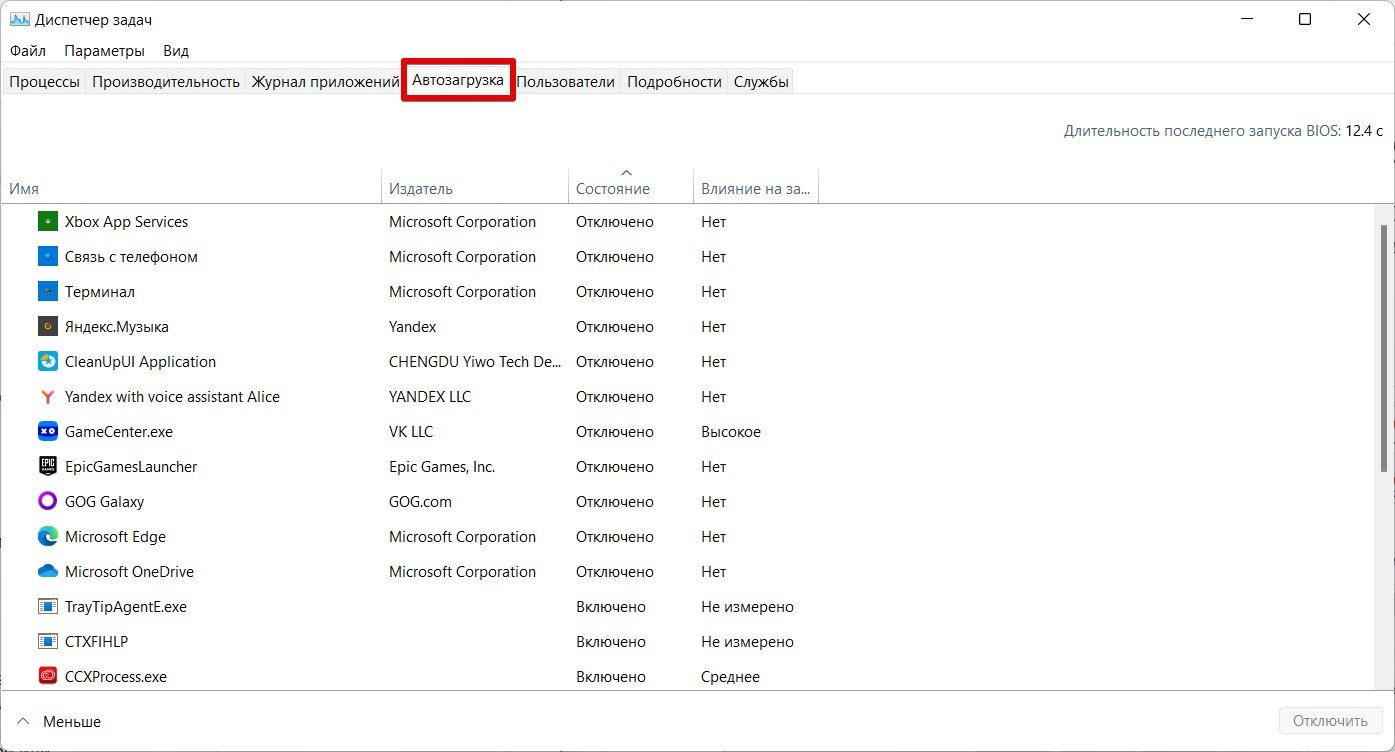Switch to the Пользователи tab
This screenshot has width=1395, height=752.
coord(566,82)
